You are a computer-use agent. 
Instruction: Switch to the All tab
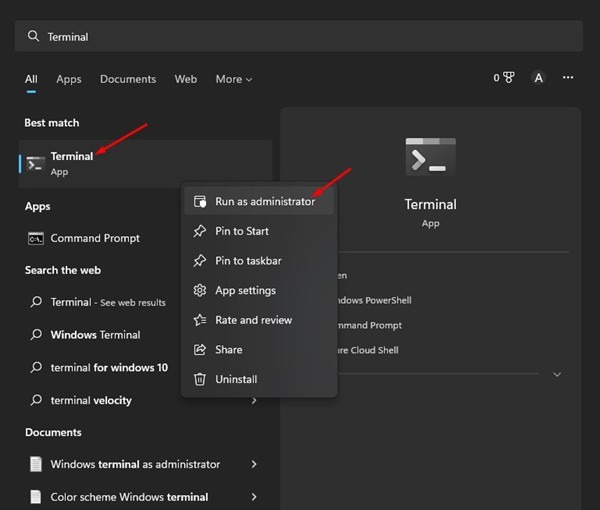31,79
